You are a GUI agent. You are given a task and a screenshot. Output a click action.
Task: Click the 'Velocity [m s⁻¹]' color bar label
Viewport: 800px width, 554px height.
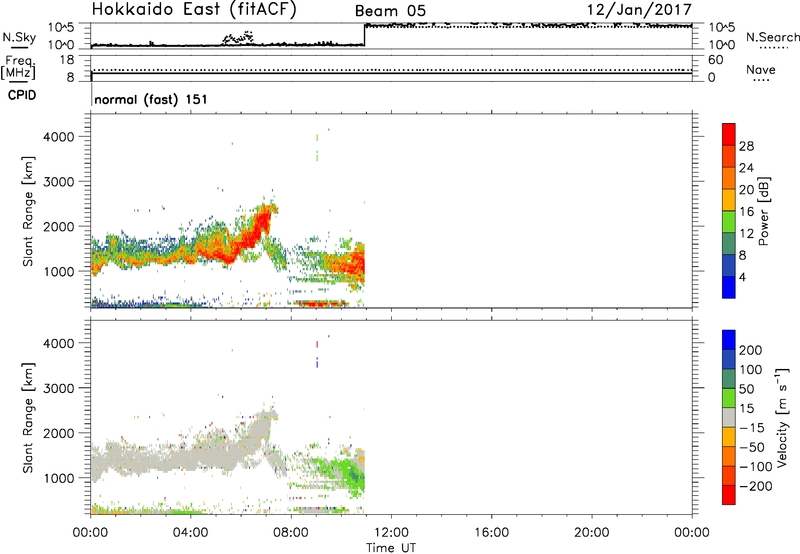point(781,417)
